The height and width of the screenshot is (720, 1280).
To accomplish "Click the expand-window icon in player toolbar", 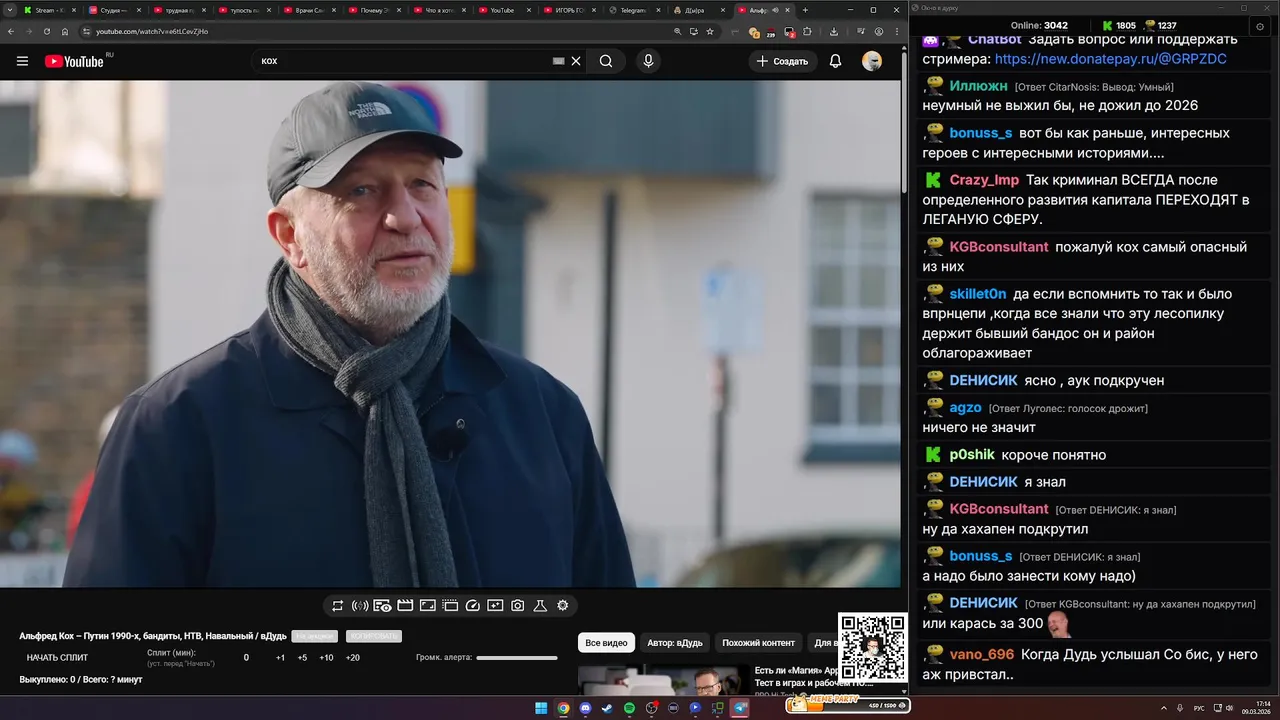I will (428, 606).
